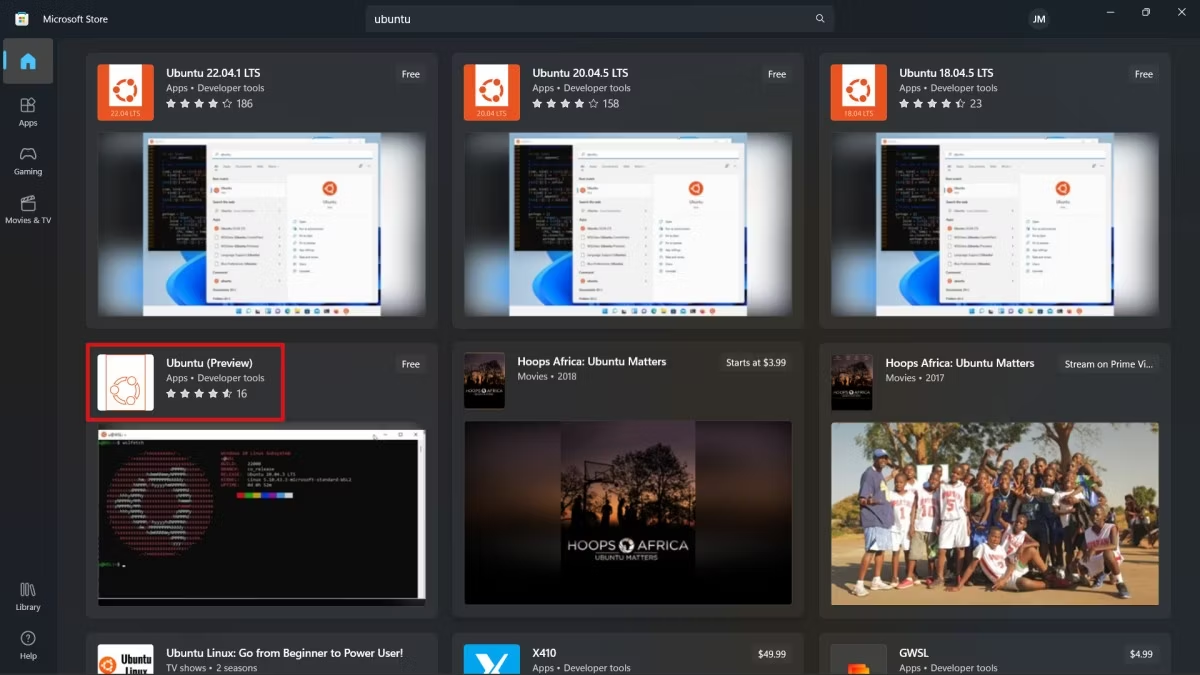Open the Ubuntu 18.04.5 LTS screenshot preview
Image resolution: width=1200 pixels, height=675 pixels.
[x=995, y=225]
